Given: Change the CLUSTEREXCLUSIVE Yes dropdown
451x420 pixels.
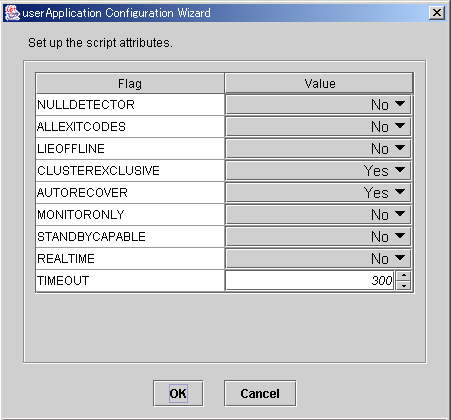Looking at the screenshot, I should 318,171.
